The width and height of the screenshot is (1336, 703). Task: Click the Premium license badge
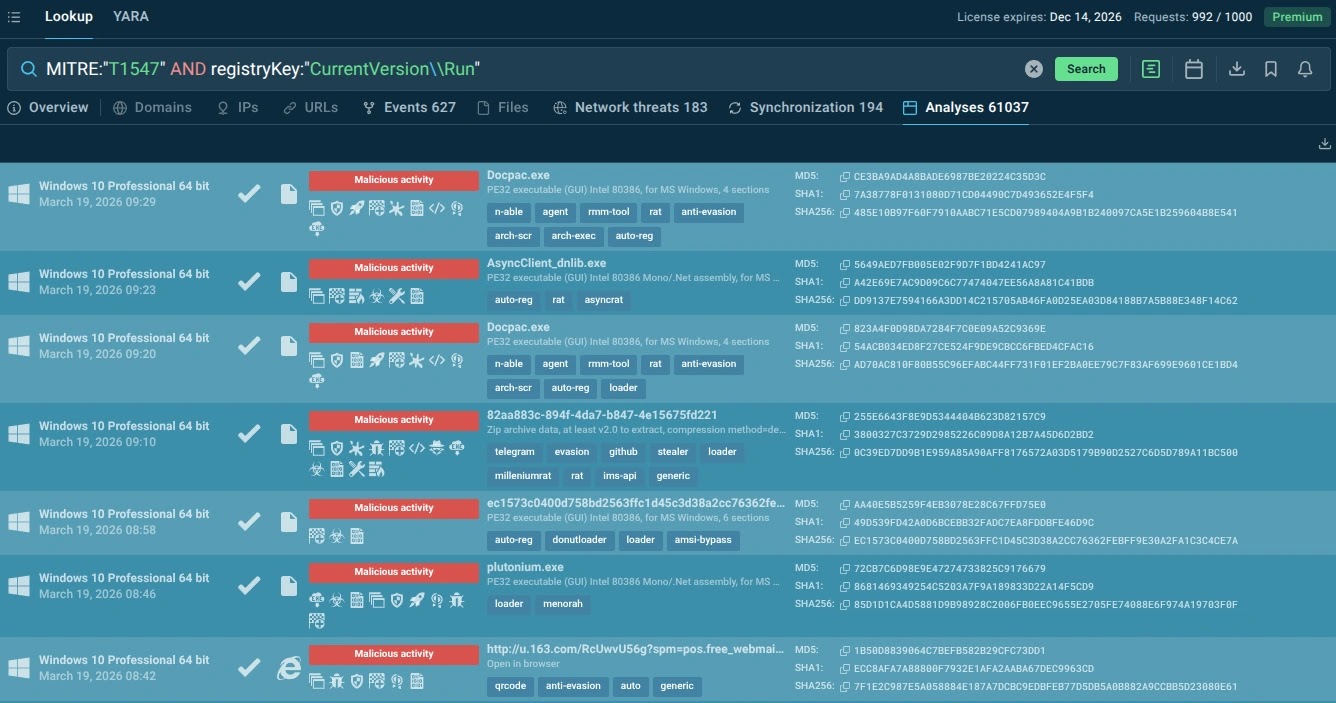[1296, 17]
